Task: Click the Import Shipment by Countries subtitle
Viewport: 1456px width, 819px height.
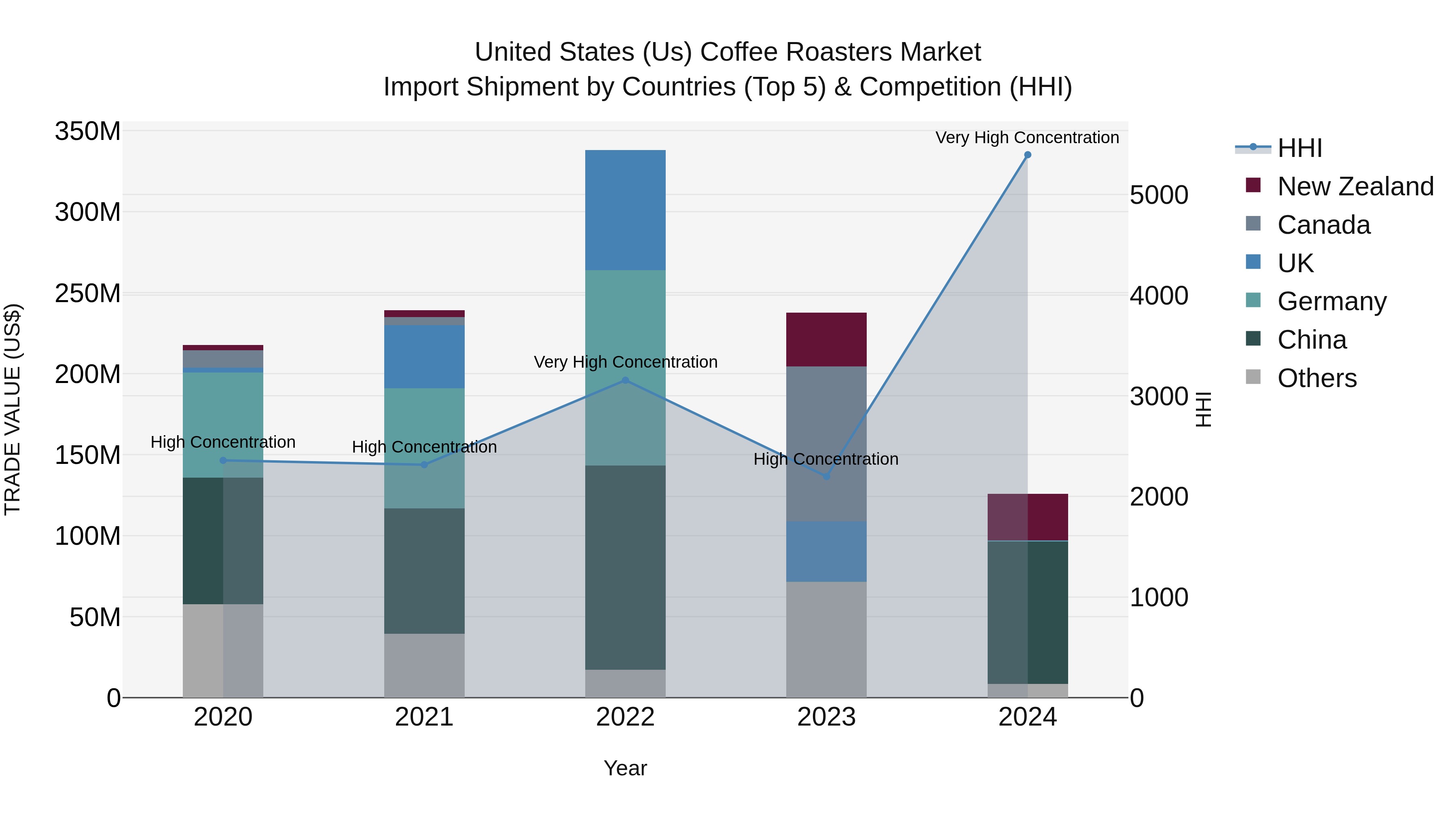Action: tap(728, 87)
